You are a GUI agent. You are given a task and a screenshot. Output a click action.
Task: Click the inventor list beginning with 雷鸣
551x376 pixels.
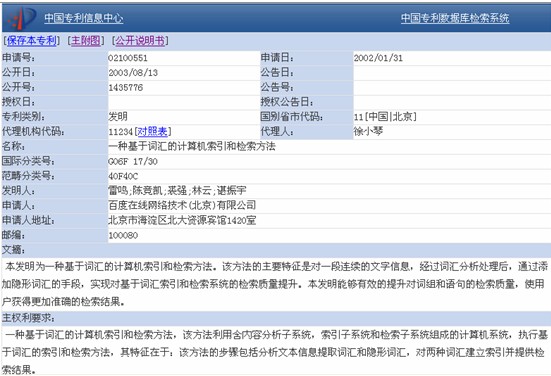[x=177, y=190]
